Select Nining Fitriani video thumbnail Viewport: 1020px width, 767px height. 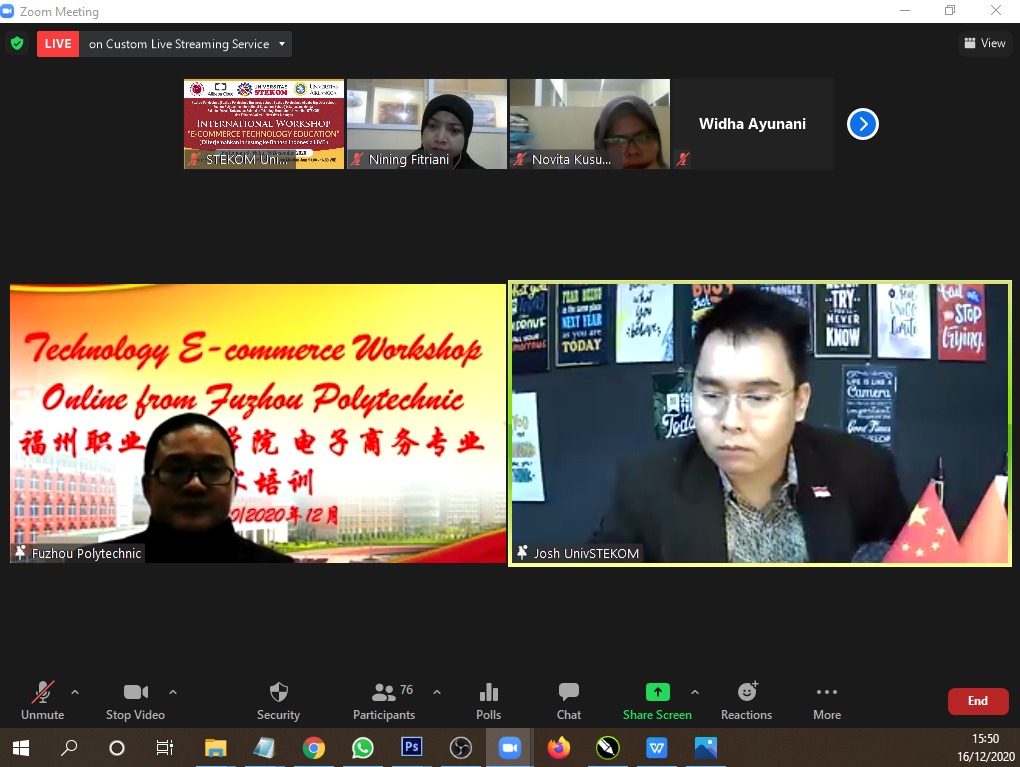click(427, 124)
